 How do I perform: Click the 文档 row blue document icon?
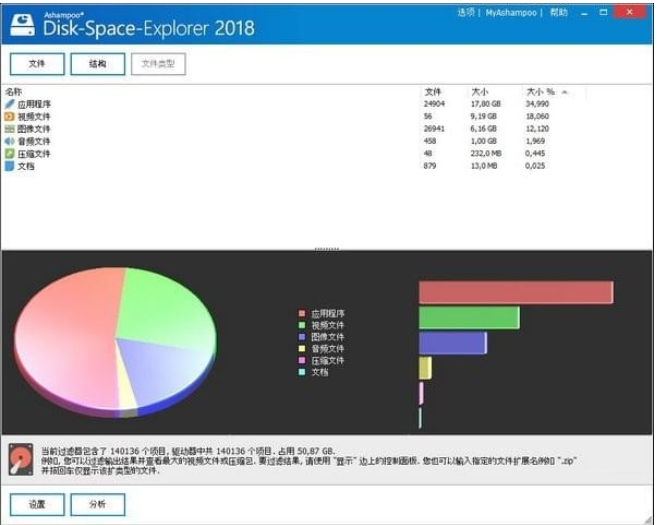[9, 166]
